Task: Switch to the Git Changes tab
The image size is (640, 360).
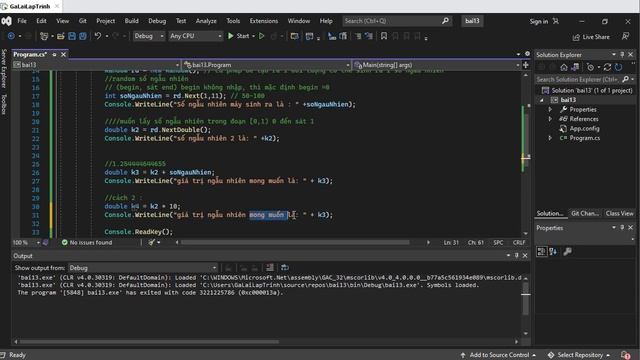Action: click(585, 213)
